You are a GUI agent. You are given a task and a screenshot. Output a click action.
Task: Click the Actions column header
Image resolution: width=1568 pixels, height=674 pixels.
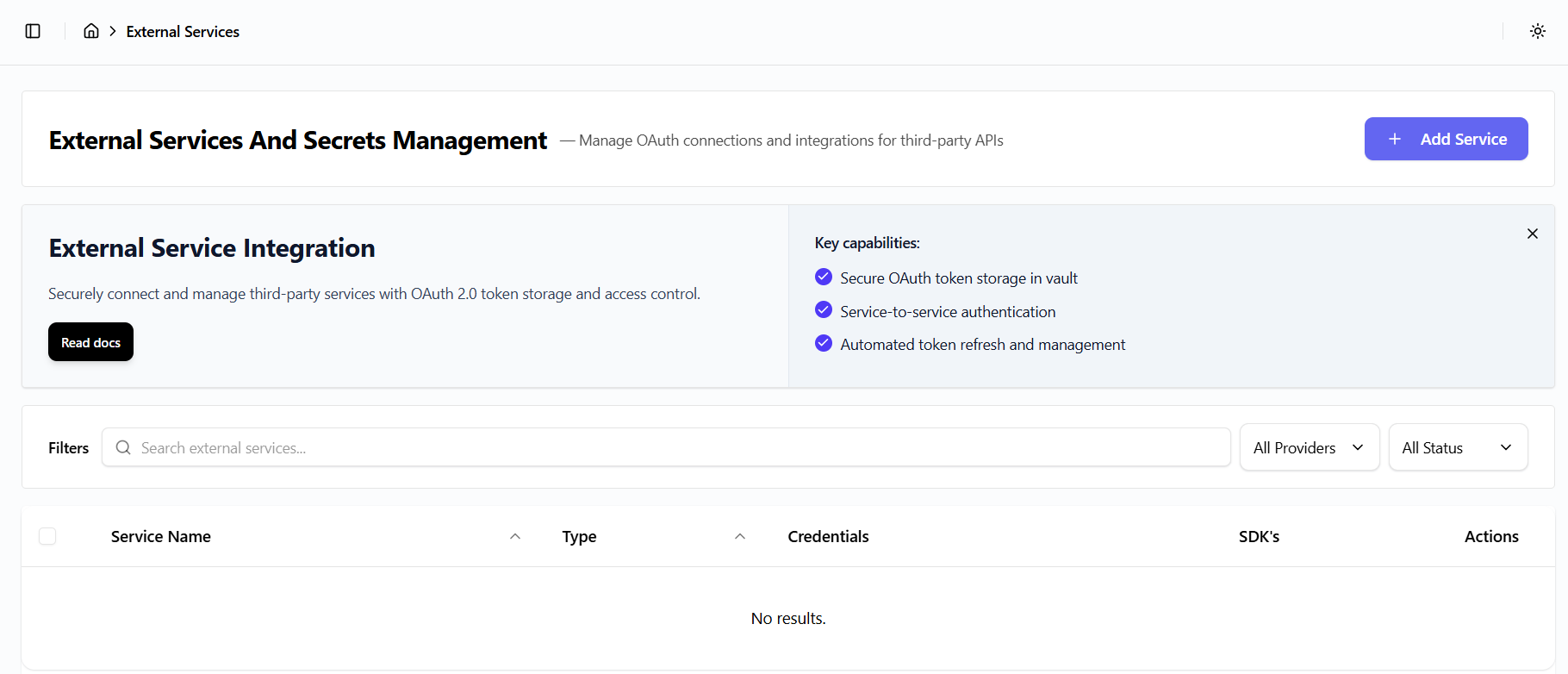tap(1491, 536)
